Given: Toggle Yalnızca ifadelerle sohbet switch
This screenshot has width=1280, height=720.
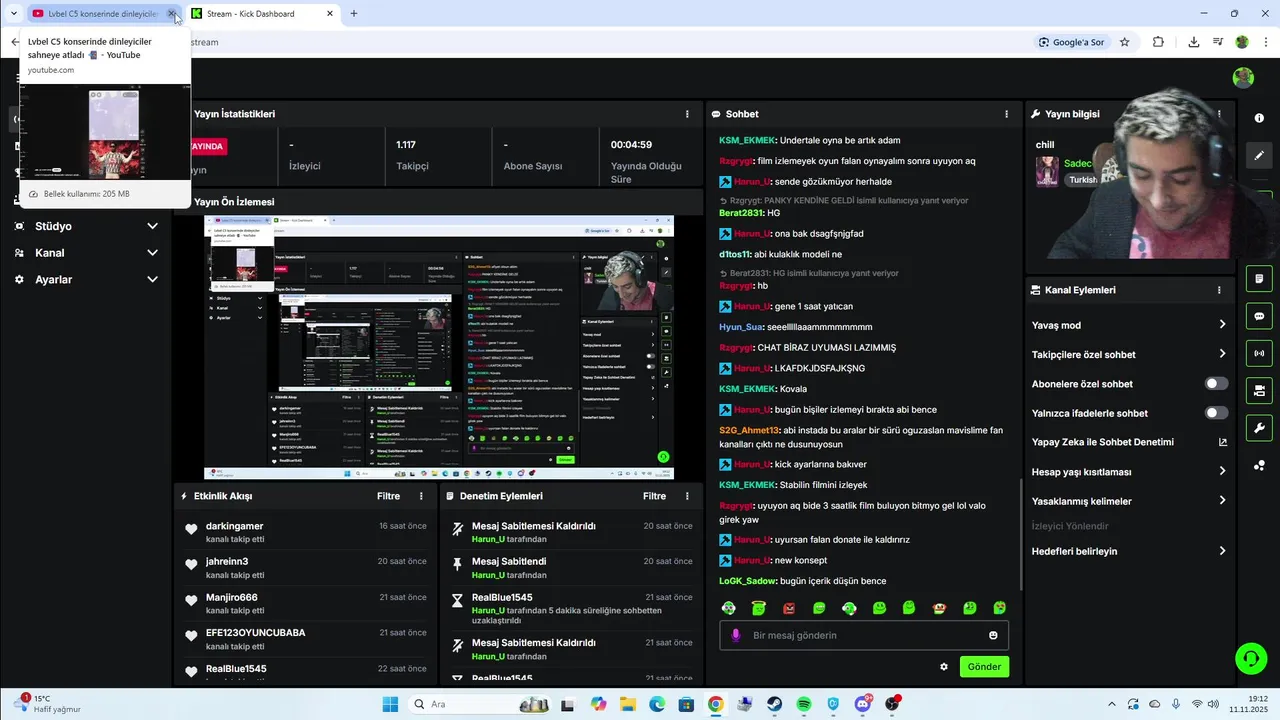Looking at the screenshot, I should pyautogui.click(x=1216, y=413).
